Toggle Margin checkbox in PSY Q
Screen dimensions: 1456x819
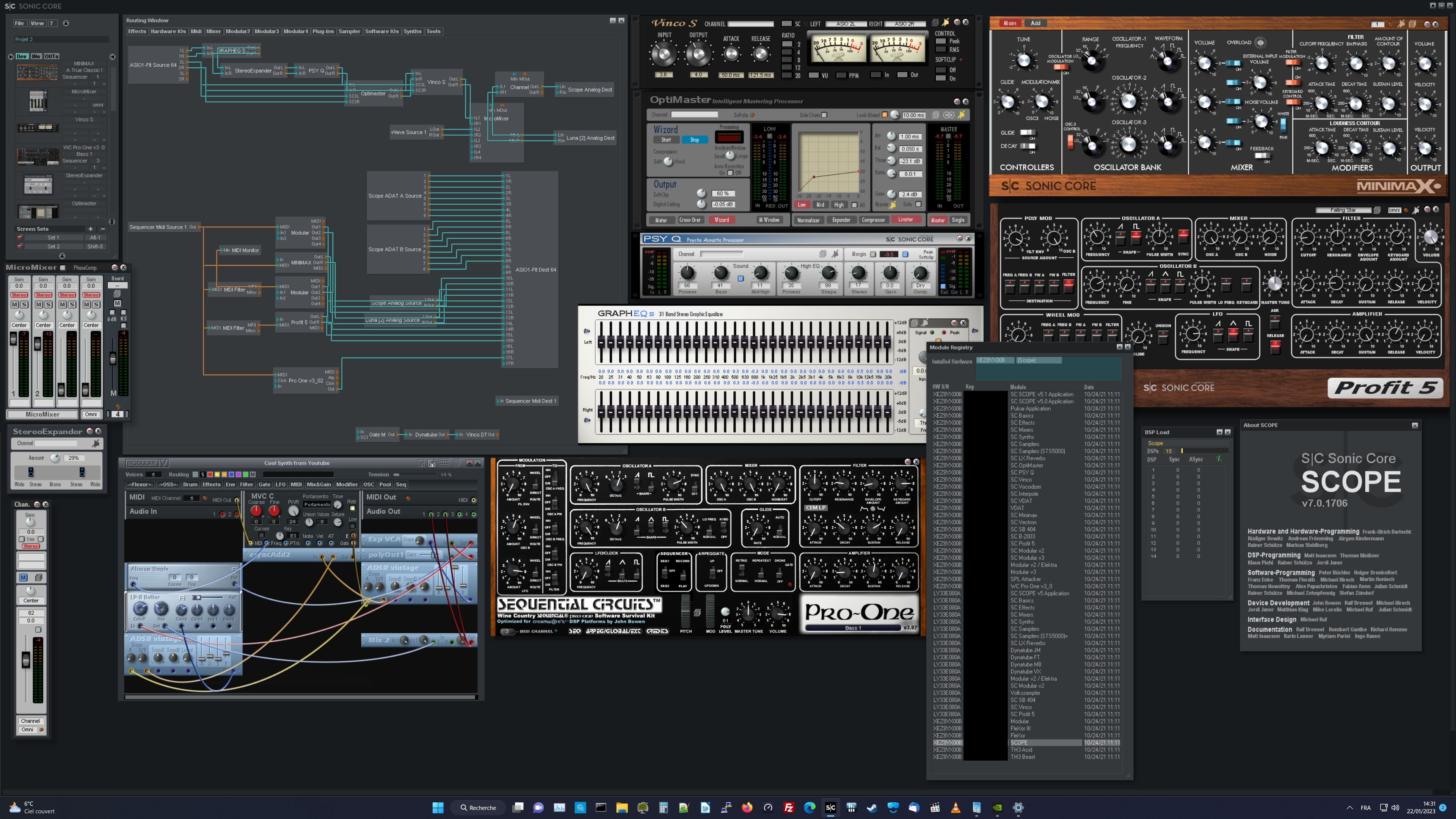click(873, 254)
